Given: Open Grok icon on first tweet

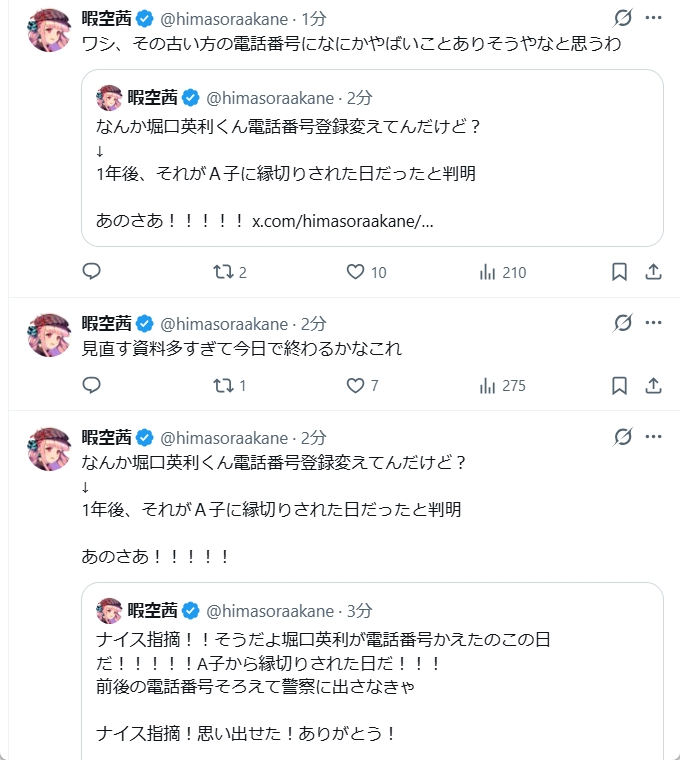Looking at the screenshot, I should 622,18.
